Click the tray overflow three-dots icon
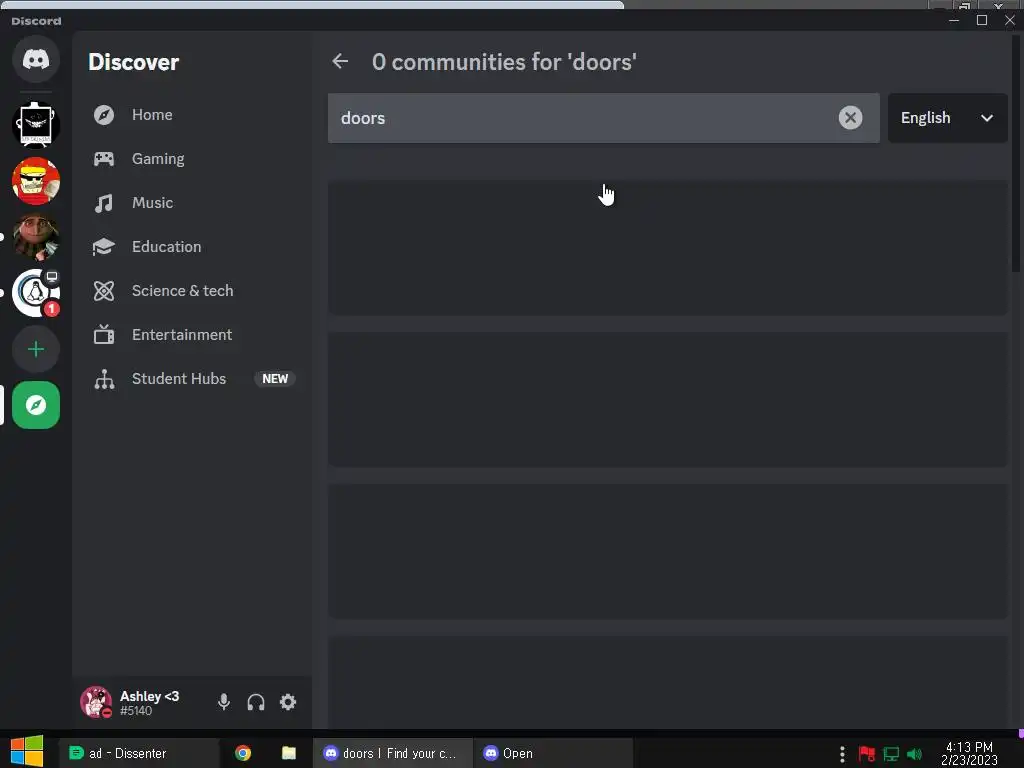The image size is (1024, 768). (842, 754)
